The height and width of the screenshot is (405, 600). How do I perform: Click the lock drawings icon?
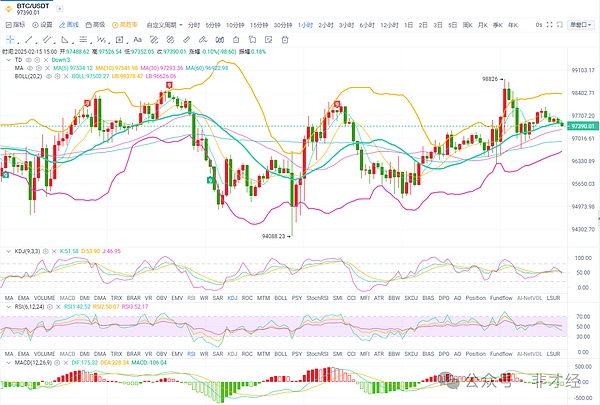(x=236, y=39)
